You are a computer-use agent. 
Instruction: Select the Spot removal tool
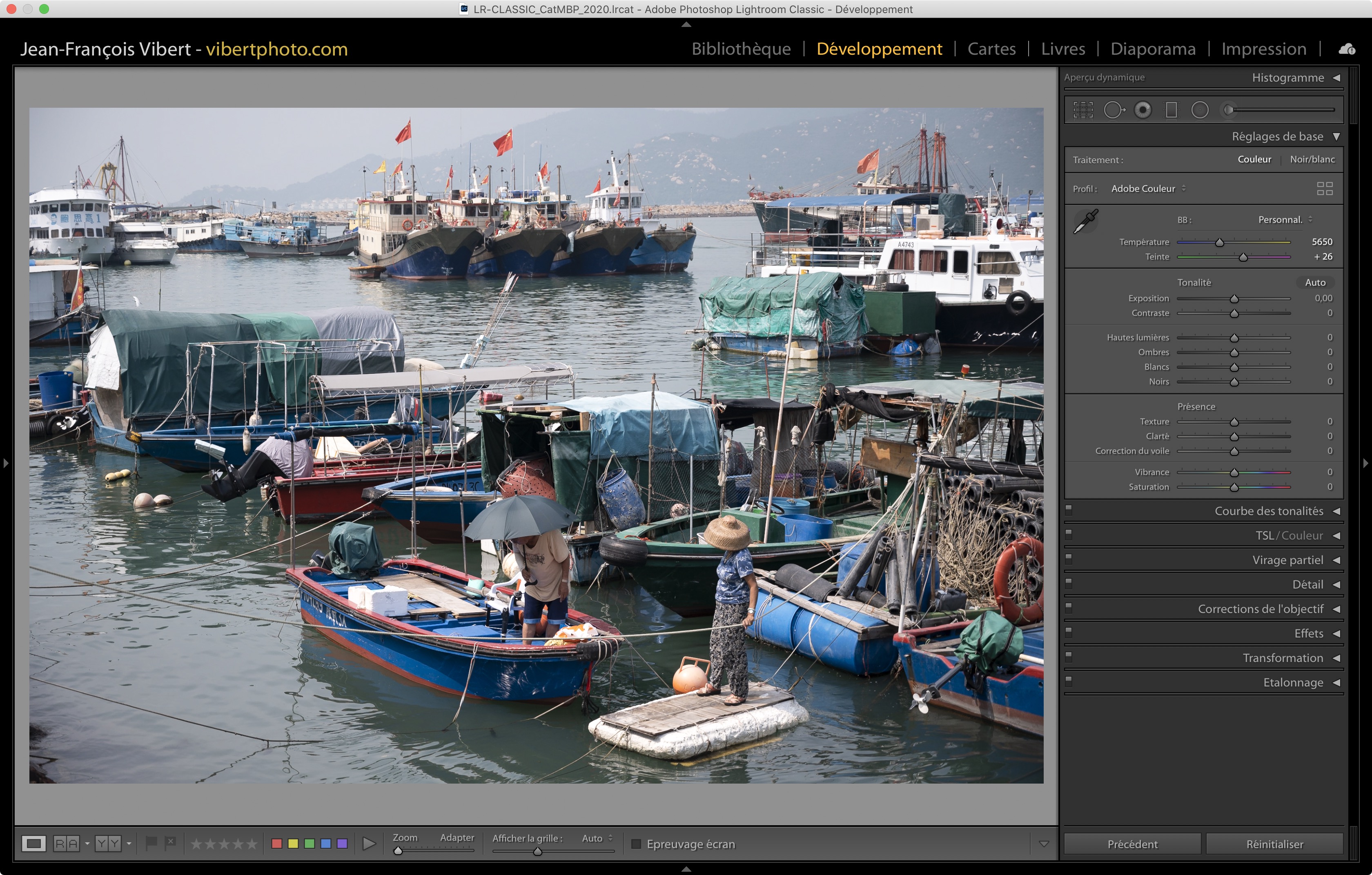pos(1114,110)
